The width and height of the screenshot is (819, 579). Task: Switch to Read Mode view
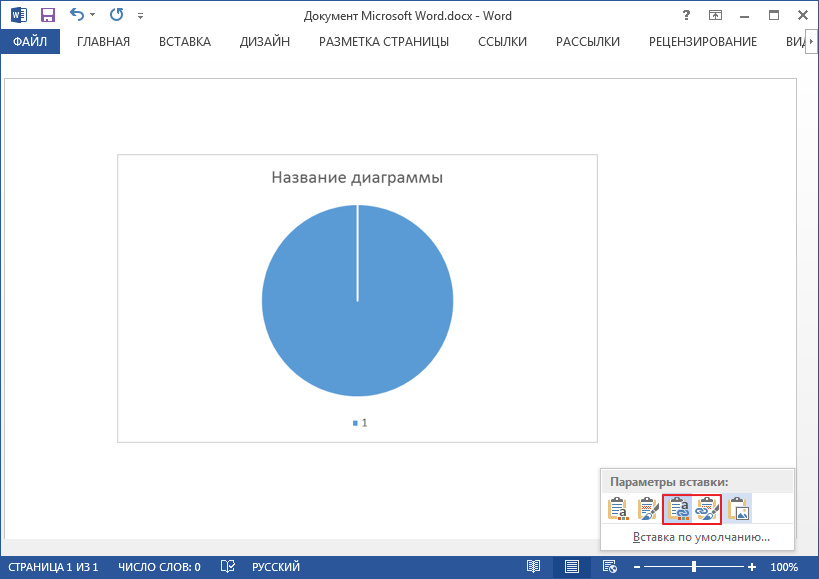tap(534, 567)
